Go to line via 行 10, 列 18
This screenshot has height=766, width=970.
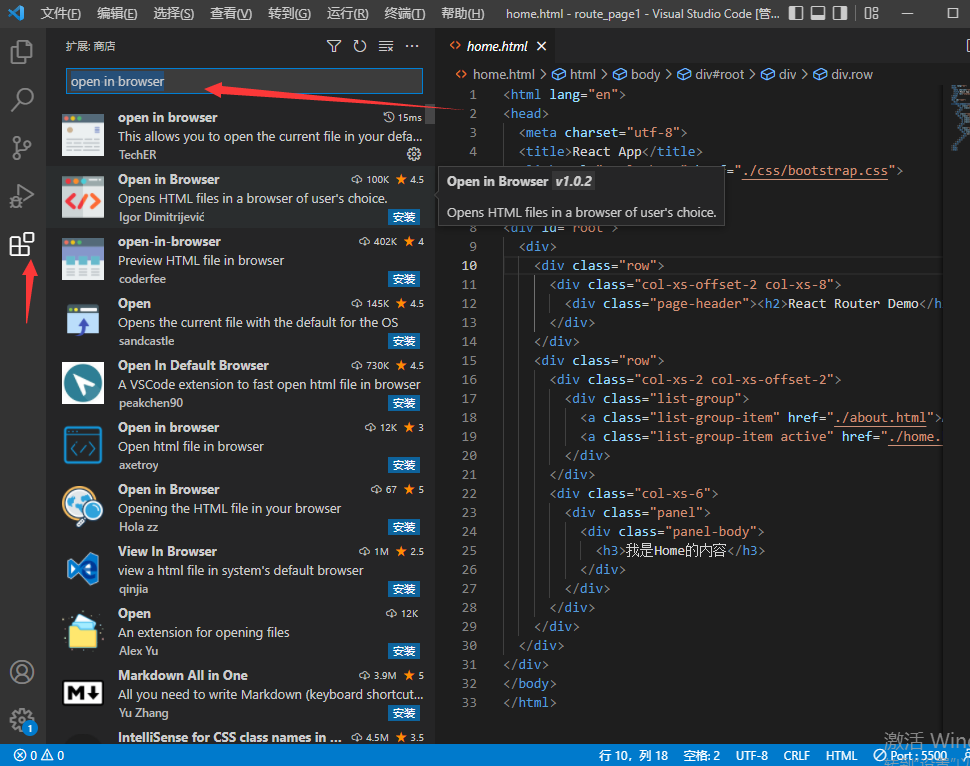[633, 755]
